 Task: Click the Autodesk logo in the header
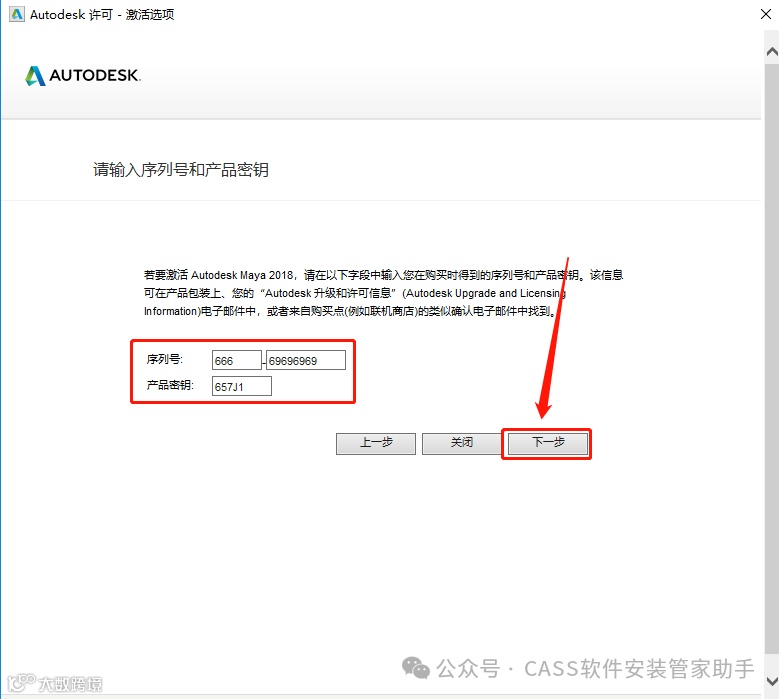coord(83,76)
